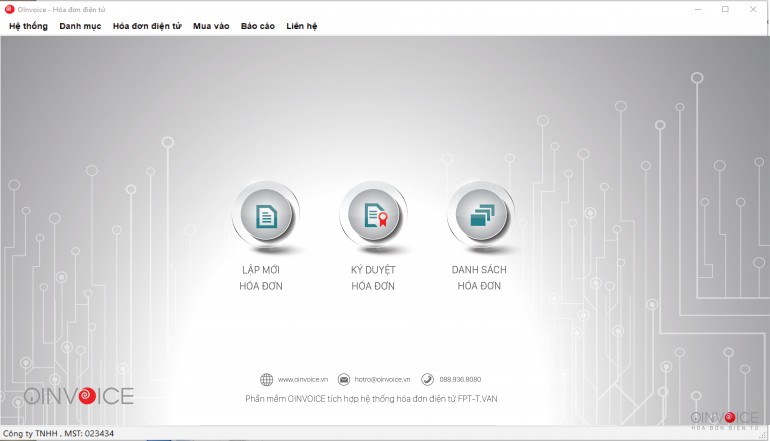Screen dimensions: 770x441
Task: Click the OInvoice app icon in the title bar
Action: pos(9,9)
